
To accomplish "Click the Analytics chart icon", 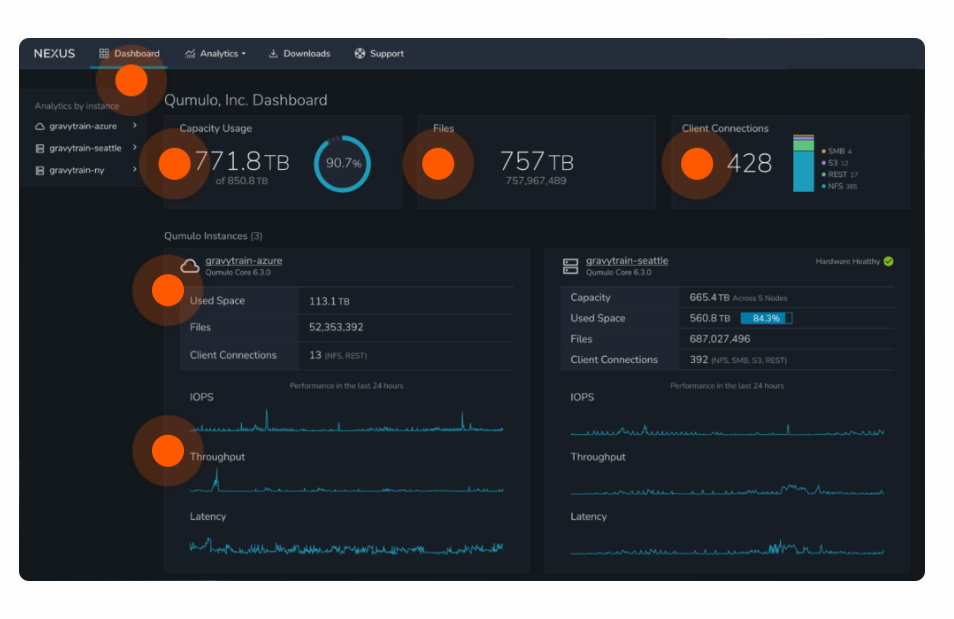I will [x=189, y=53].
